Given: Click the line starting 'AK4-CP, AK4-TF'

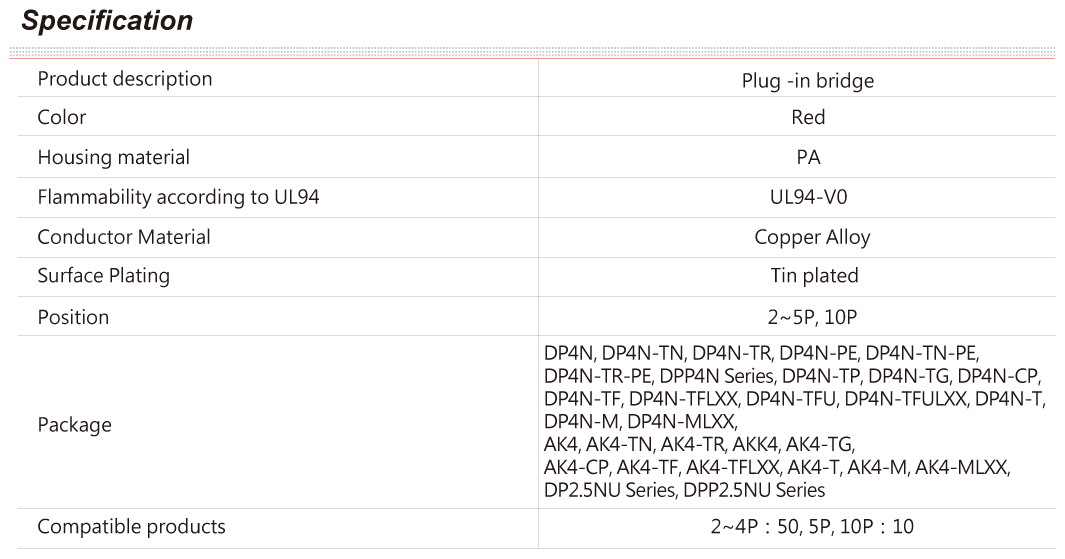Looking at the screenshot, I should pos(777,467).
